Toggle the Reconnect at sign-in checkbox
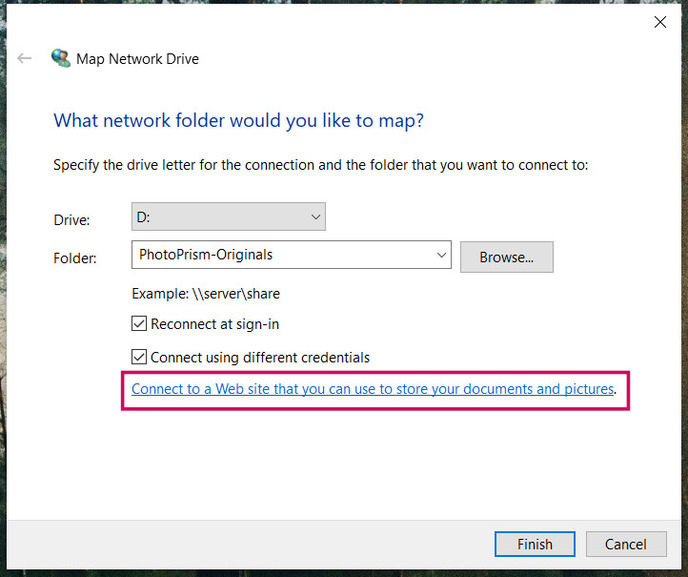 140,324
